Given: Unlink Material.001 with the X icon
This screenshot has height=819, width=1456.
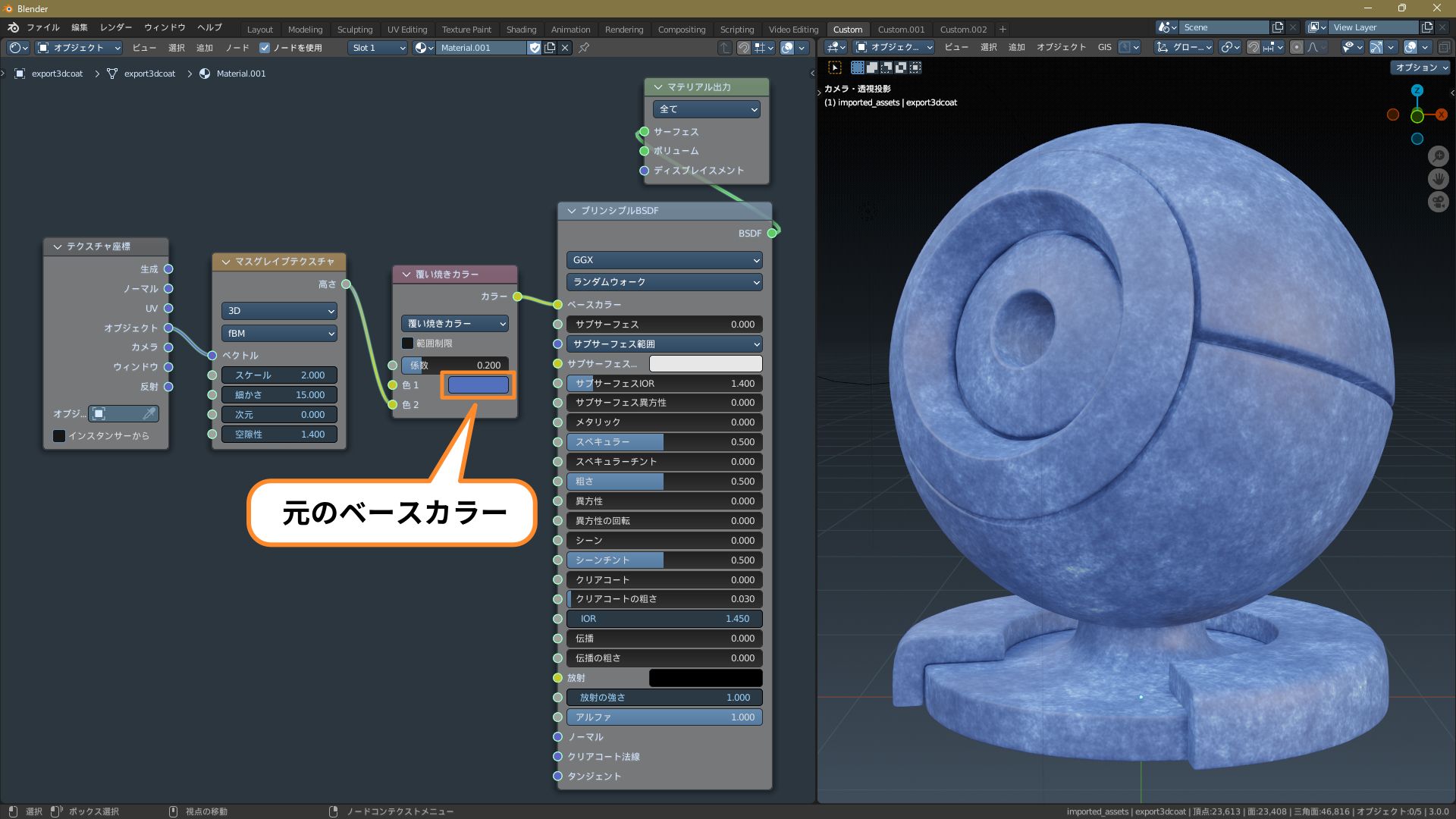Looking at the screenshot, I should pyautogui.click(x=565, y=48).
